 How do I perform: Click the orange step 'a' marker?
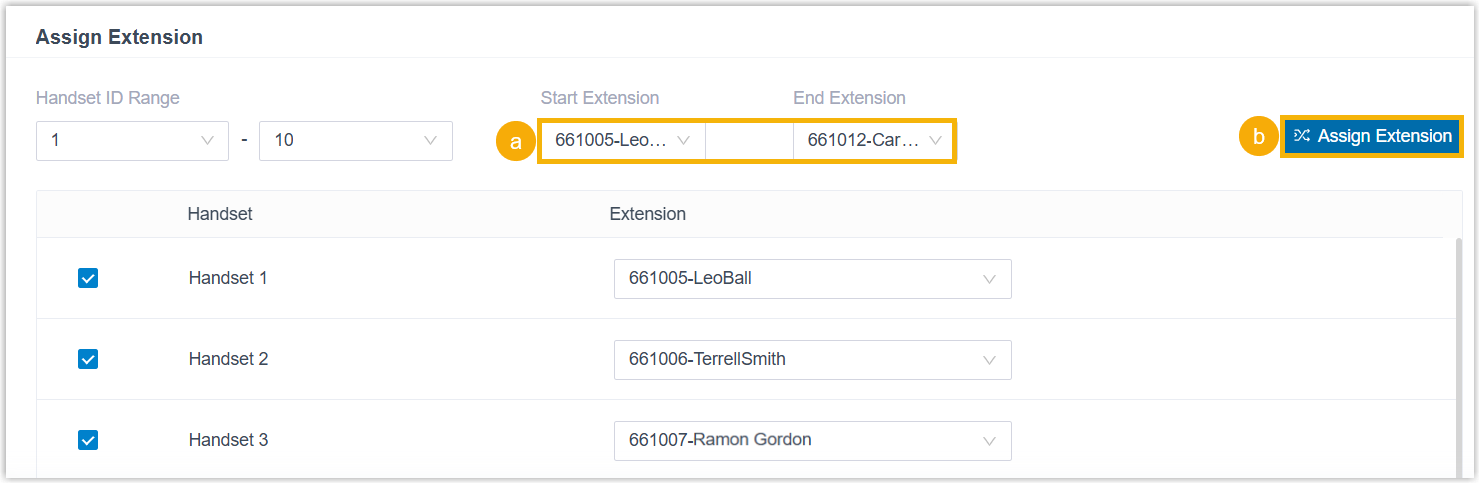516,142
